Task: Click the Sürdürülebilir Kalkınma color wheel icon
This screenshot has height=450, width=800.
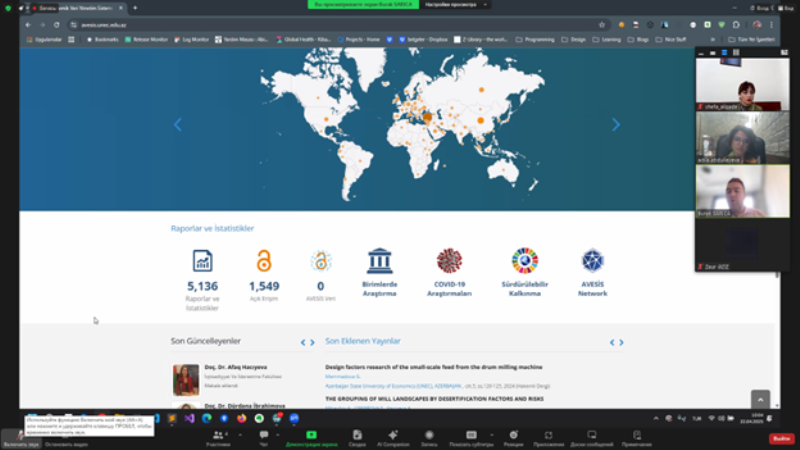Action: click(x=524, y=261)
